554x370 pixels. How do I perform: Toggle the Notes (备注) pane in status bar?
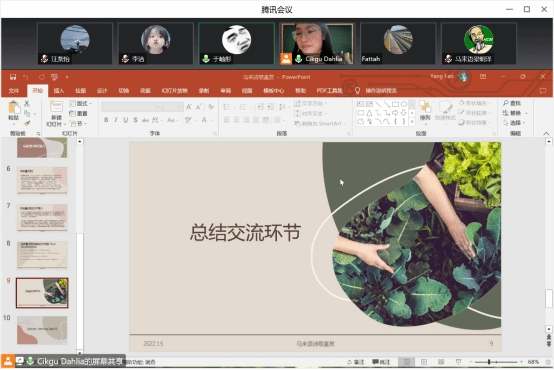tap(355, 362)
